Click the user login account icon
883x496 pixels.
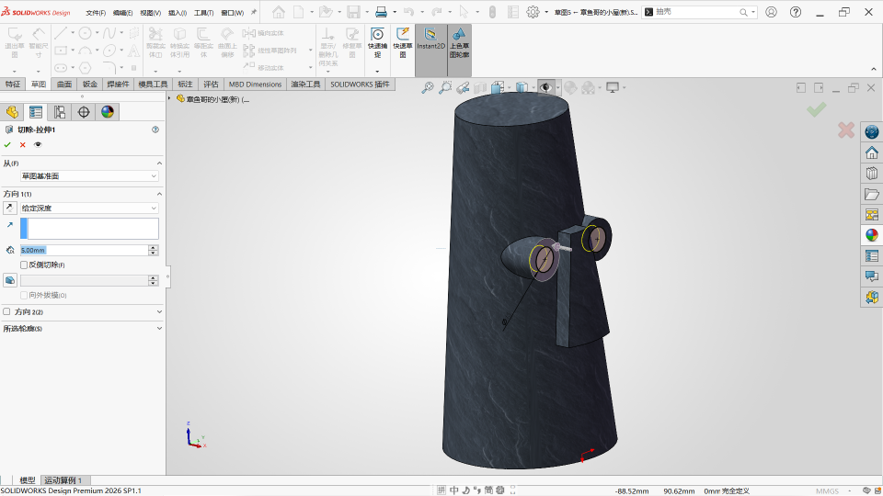click(x=771, y=12)
